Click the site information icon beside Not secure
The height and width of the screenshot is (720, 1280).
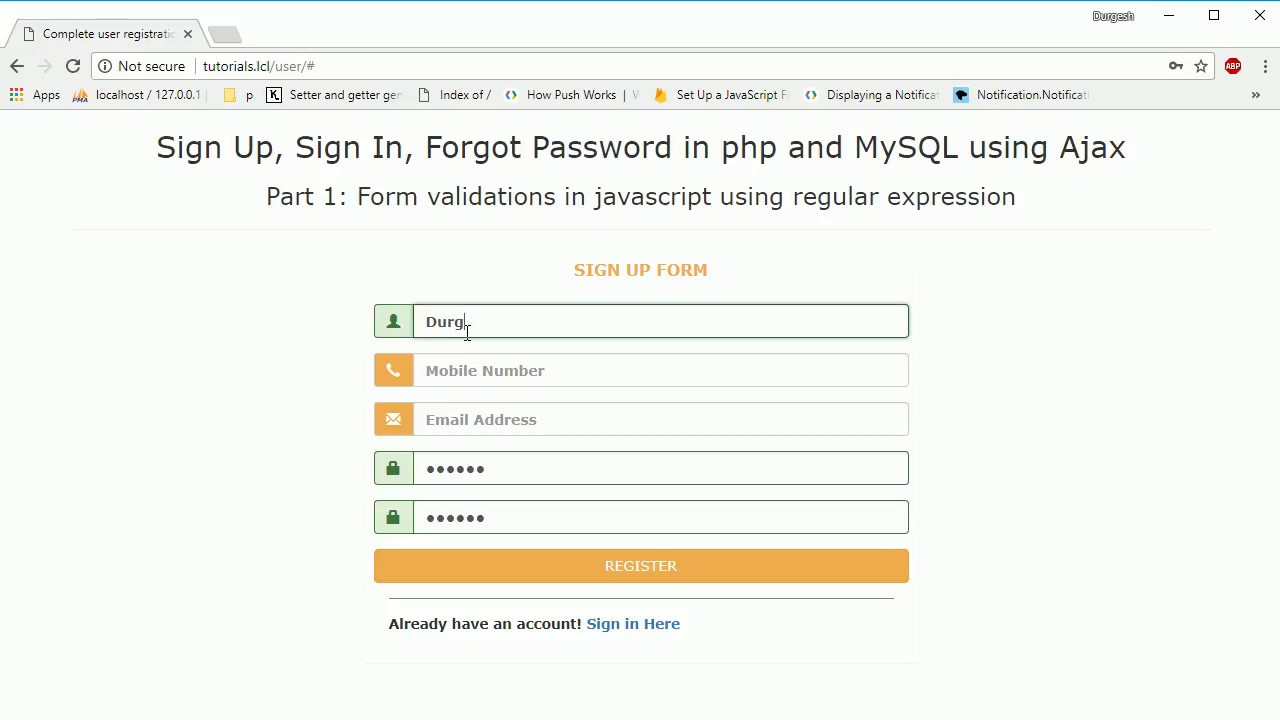click(x=105, y=66)
